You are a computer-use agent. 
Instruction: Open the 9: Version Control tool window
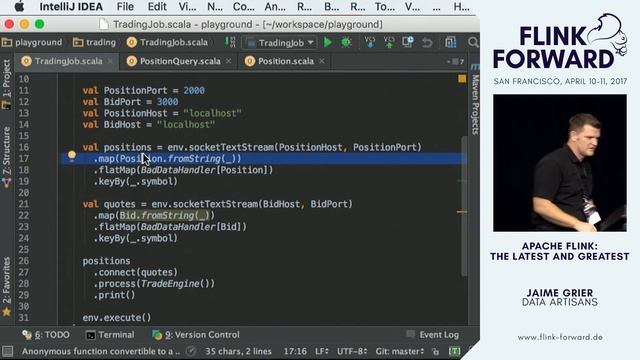[x=196, y=335]
